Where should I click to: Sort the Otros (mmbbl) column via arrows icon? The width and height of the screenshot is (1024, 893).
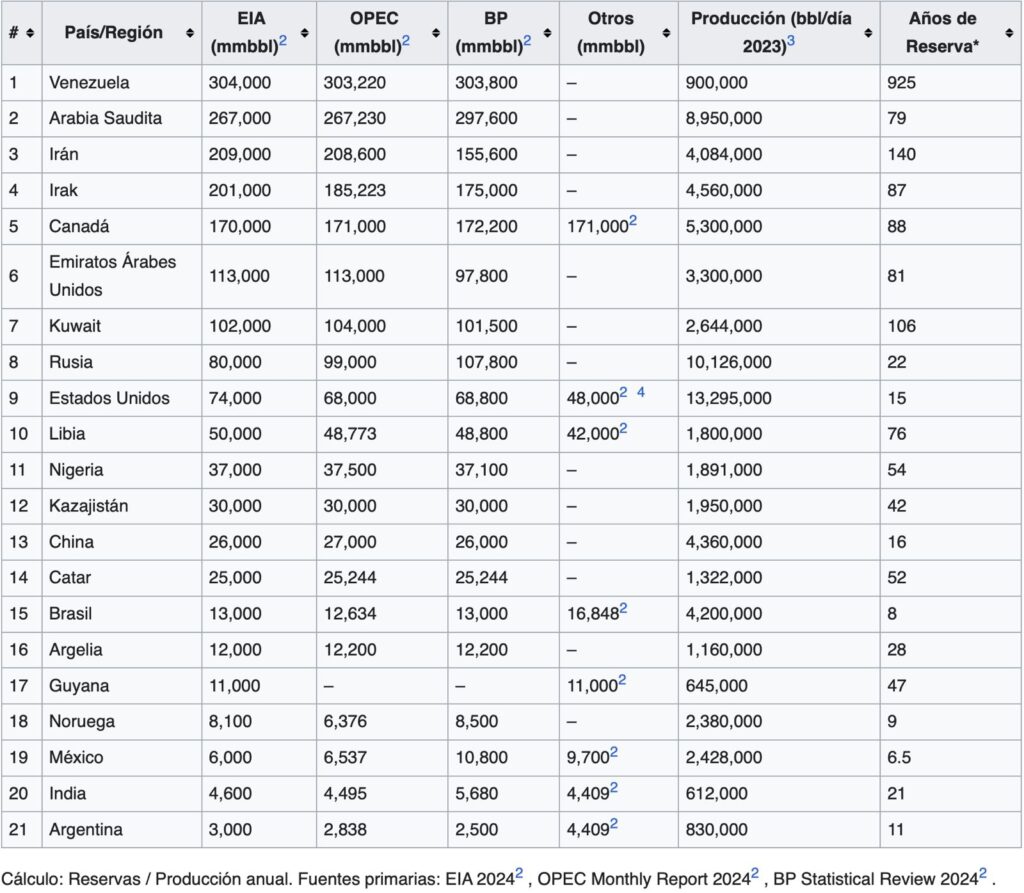click(x=666, y=33)
